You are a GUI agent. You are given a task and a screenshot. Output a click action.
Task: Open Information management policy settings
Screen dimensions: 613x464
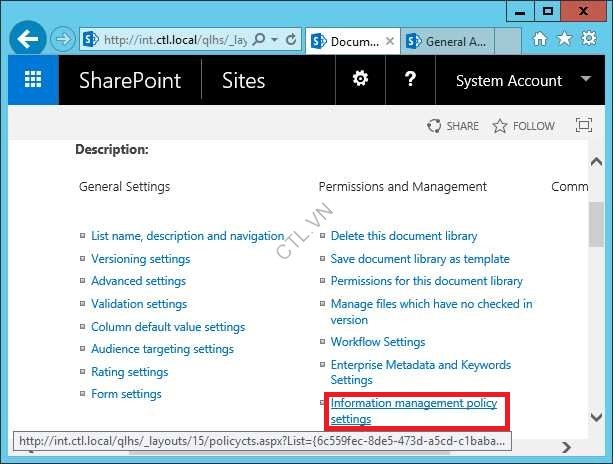pyautogui.click(x=413, y=411)
